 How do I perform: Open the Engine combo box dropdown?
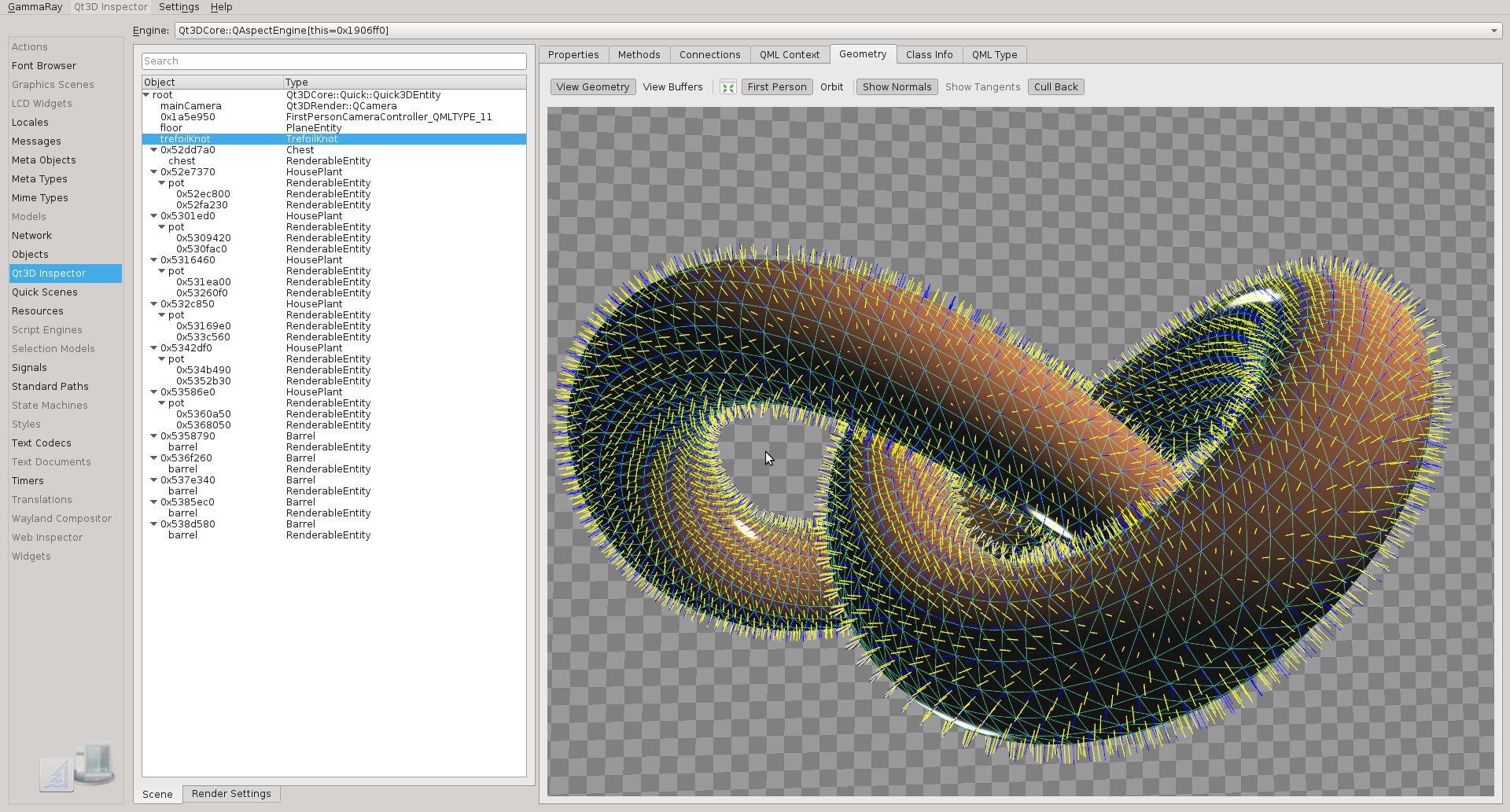[1493, 31]
